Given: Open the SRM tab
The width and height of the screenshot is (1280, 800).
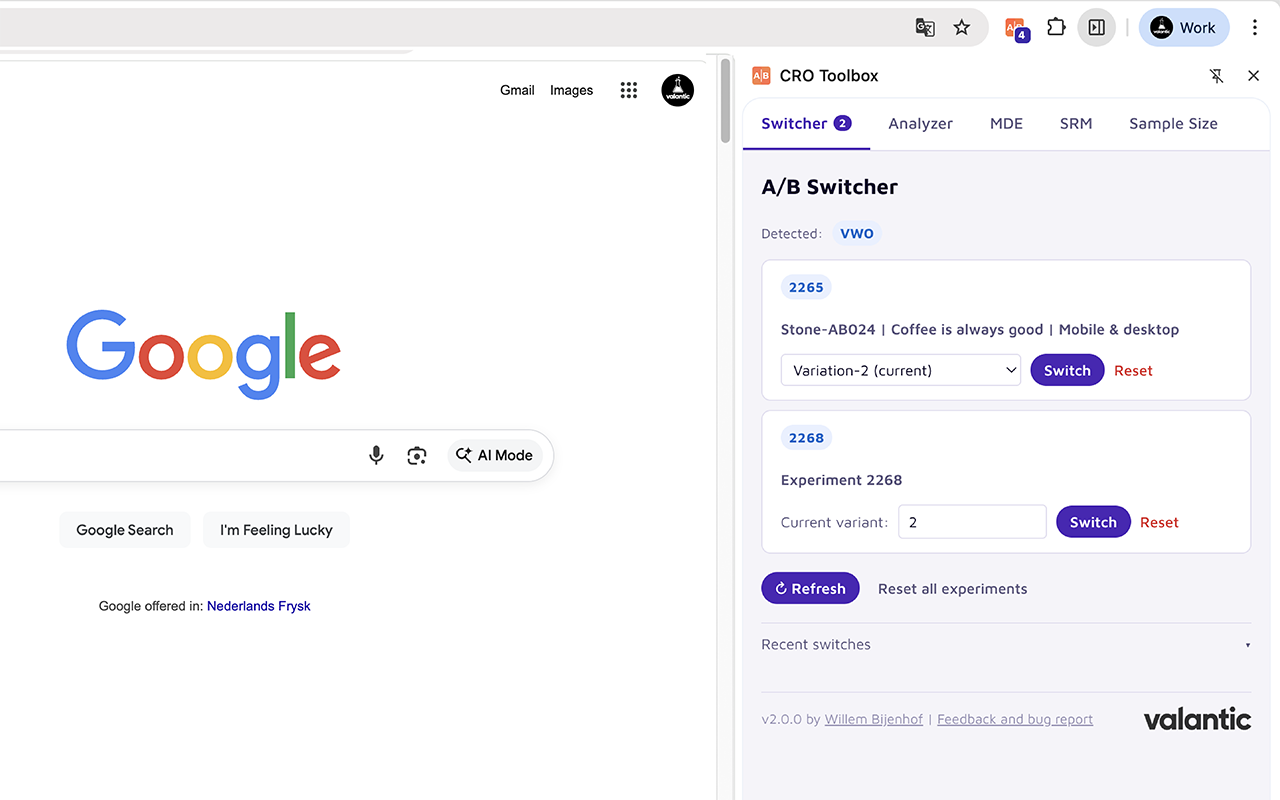Looking at the screenshot, I should (1076, 124).
